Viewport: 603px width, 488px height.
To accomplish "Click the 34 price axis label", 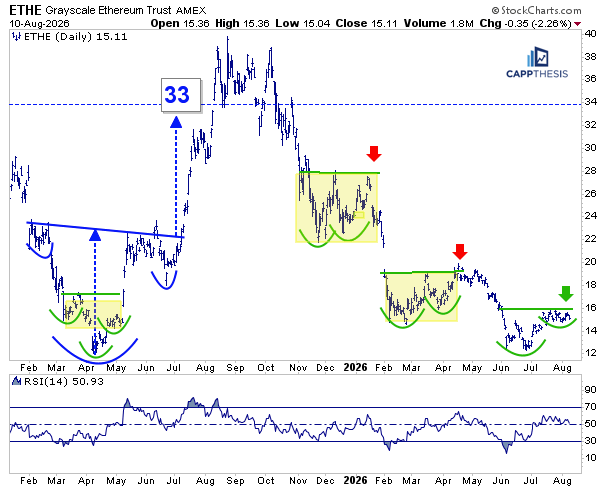I will (x=590, y=102).
